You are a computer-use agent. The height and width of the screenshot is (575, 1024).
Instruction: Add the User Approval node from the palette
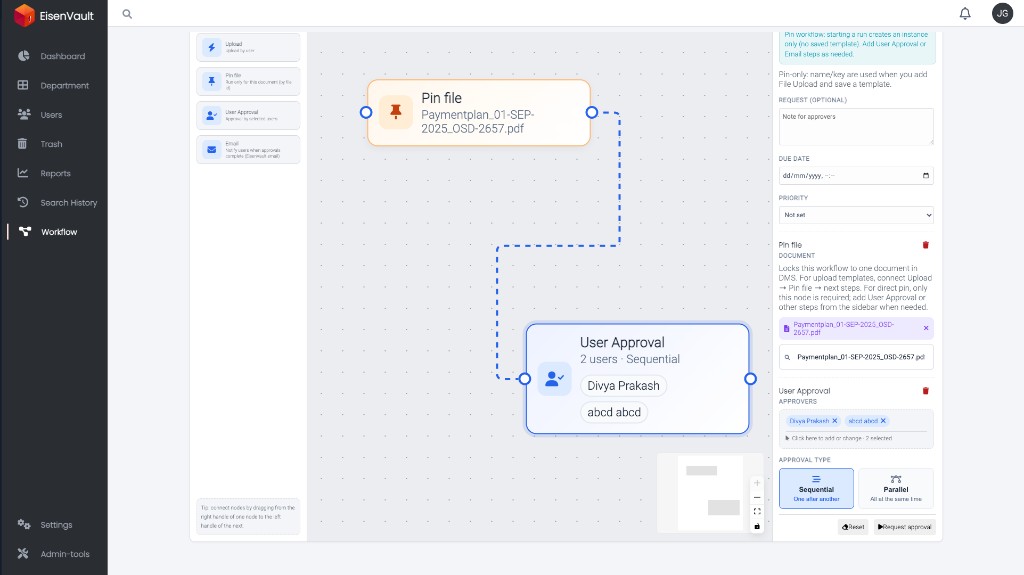pyautogui.click(x=248, y=116)
